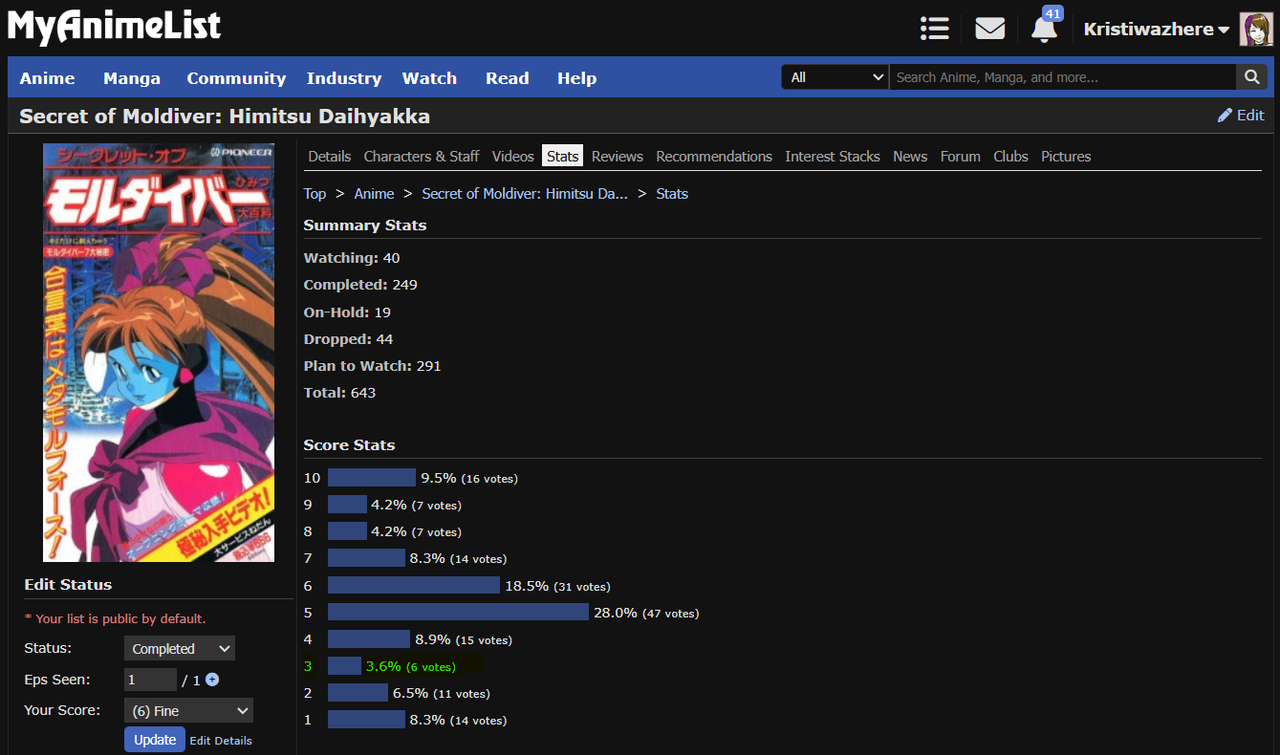Screen dimensions: 1280x755
Task: Switch to the News tab
Action: 910,156
